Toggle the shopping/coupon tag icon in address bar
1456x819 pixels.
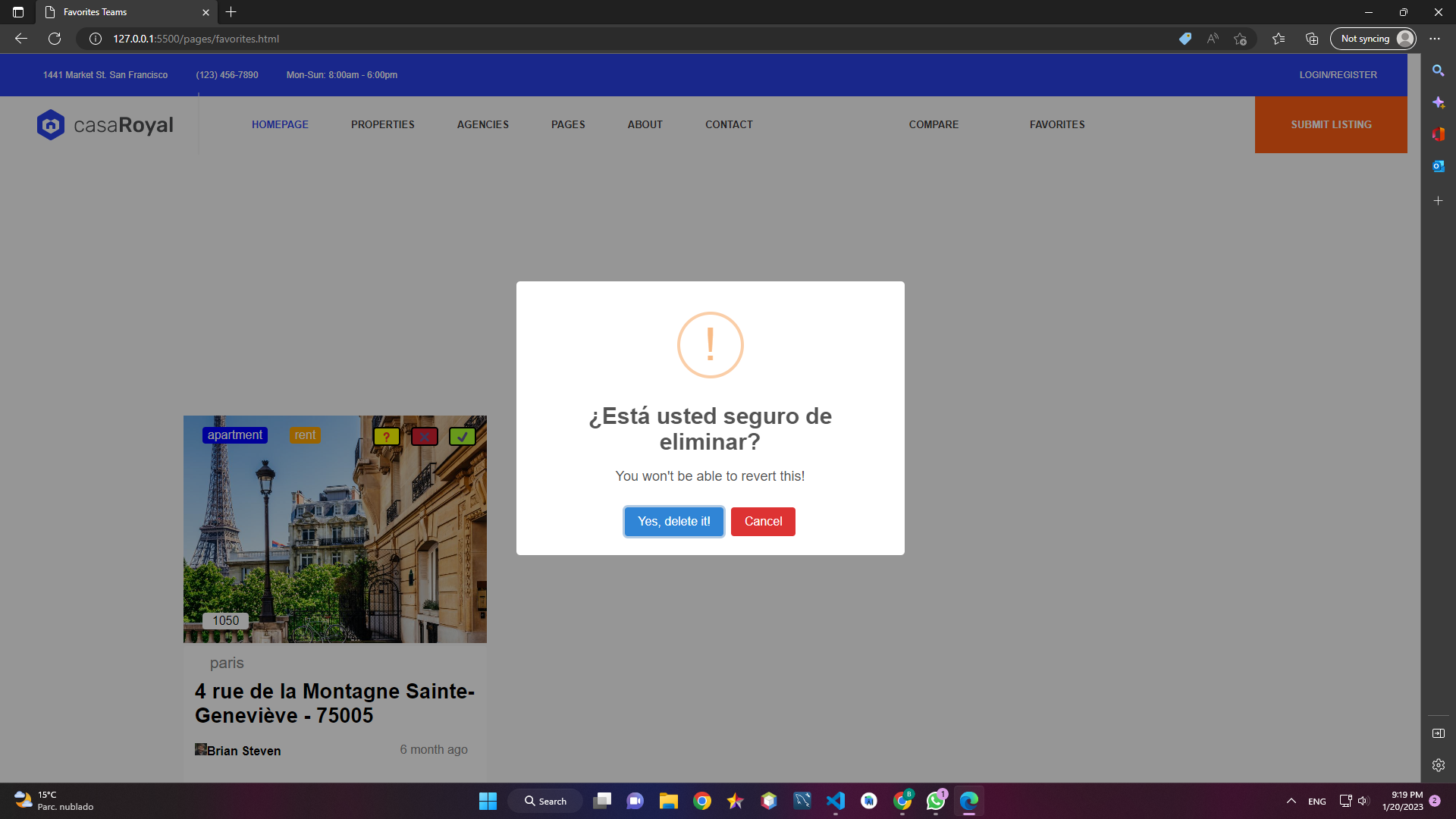point(1185,39)
